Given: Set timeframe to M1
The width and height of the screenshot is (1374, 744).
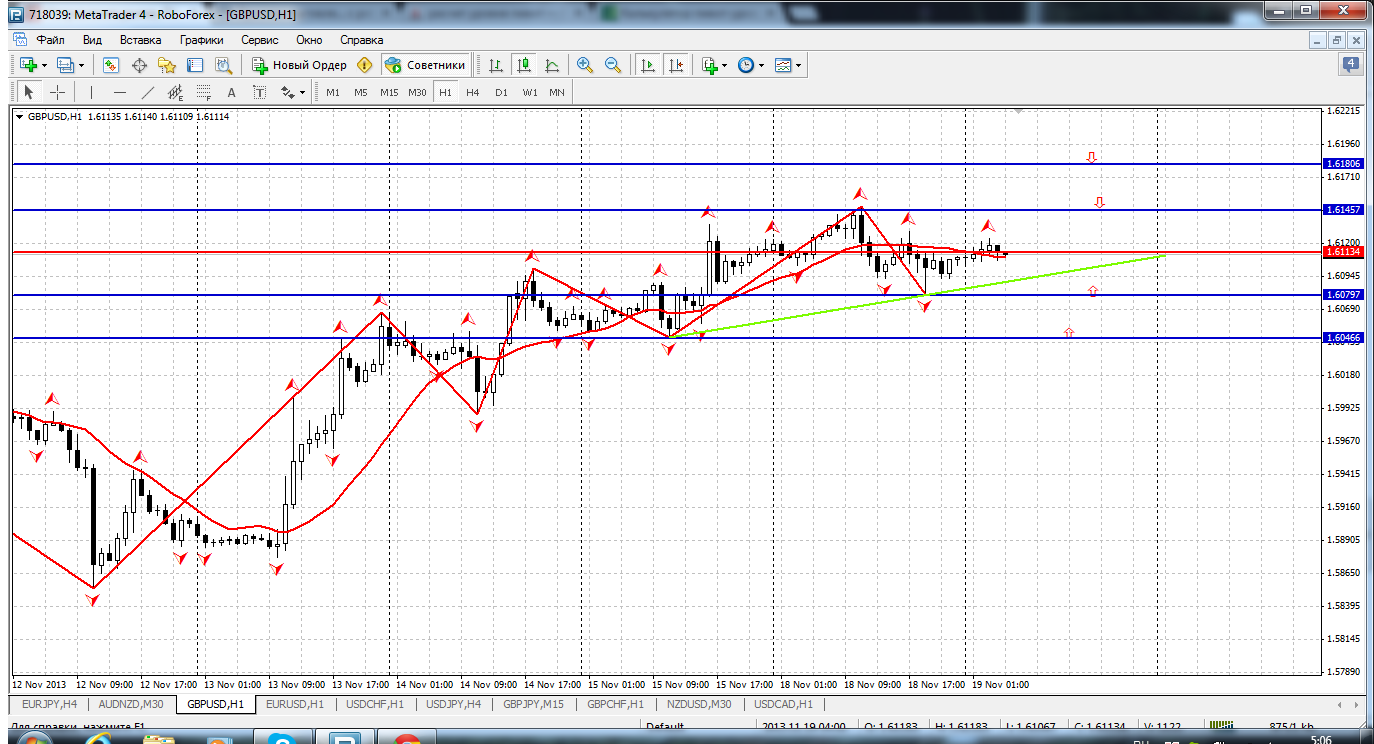Looking at the screenshot, I should [333, 92].
